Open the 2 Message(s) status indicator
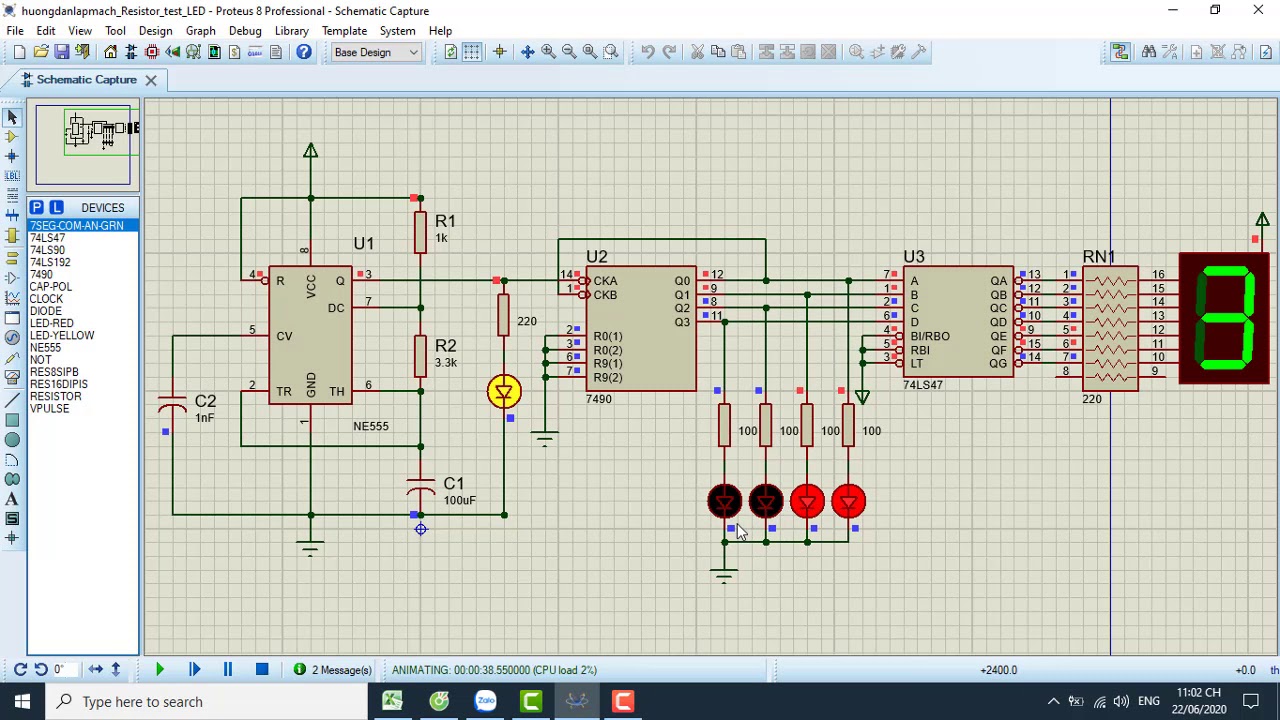This screenshot has height=720, width=1280. pyautogui.click(x=333, y=670)
